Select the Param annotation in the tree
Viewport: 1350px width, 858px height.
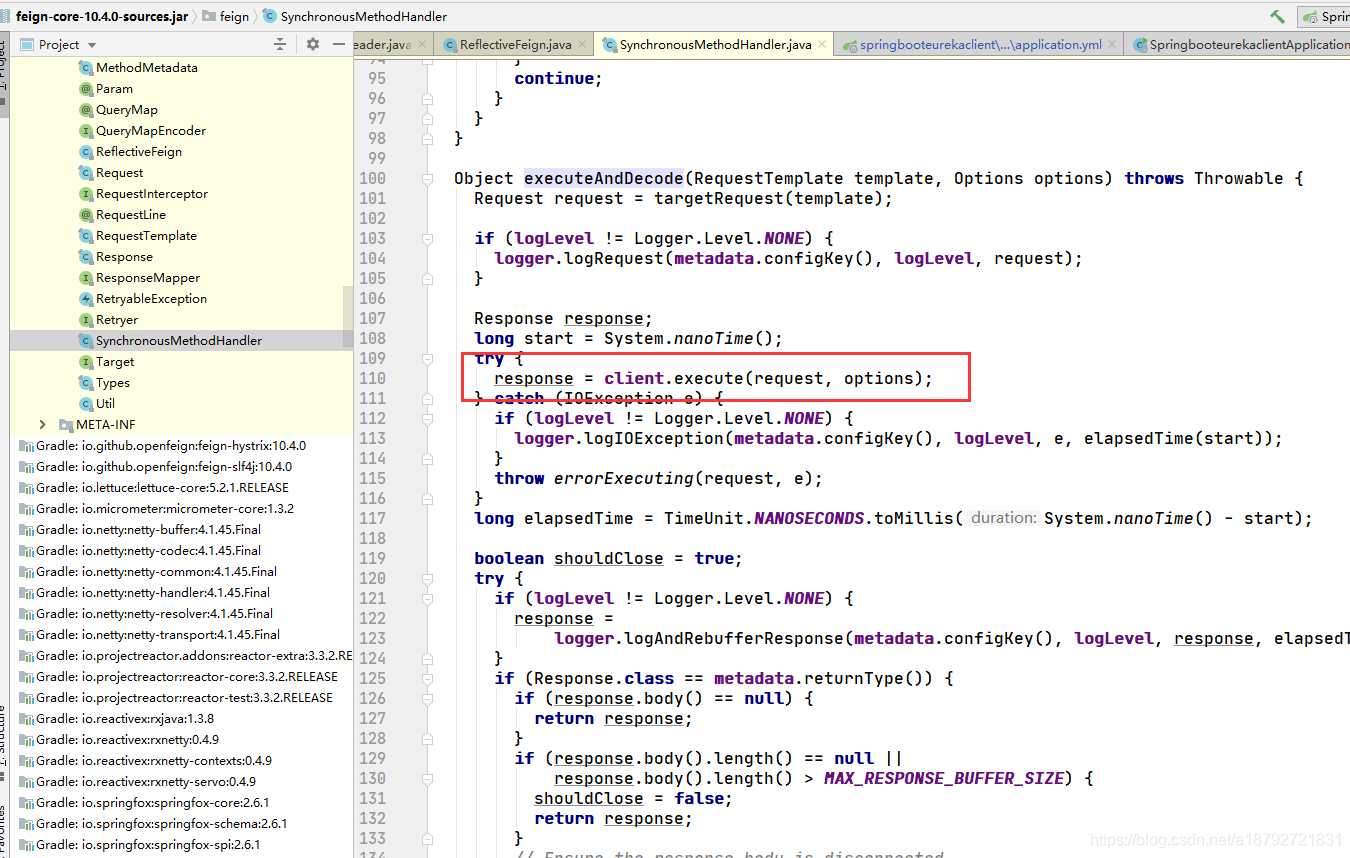(x=114, y=89)
